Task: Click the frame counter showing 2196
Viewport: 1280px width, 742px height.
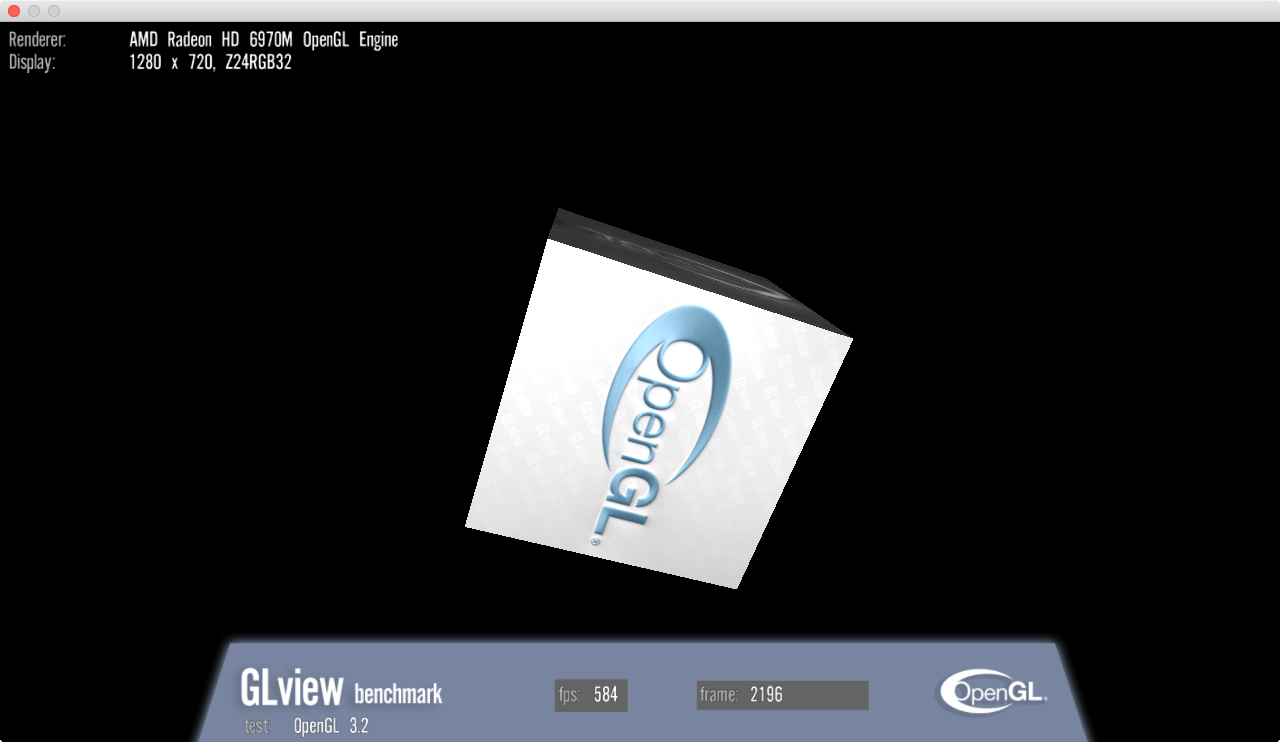Action: (x=768, y=695)
